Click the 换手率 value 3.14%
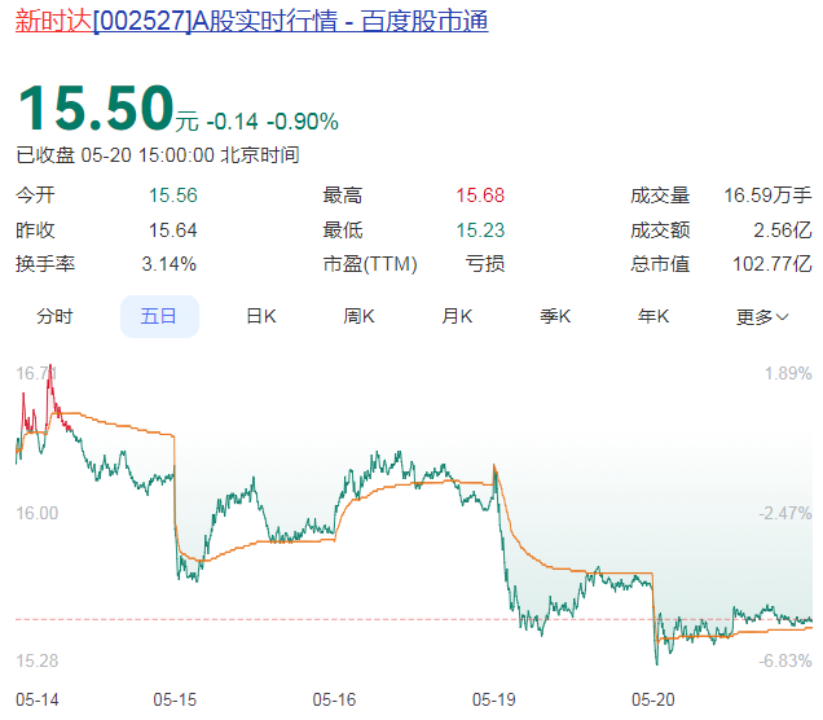823x720 pixels. click(169, 263)
